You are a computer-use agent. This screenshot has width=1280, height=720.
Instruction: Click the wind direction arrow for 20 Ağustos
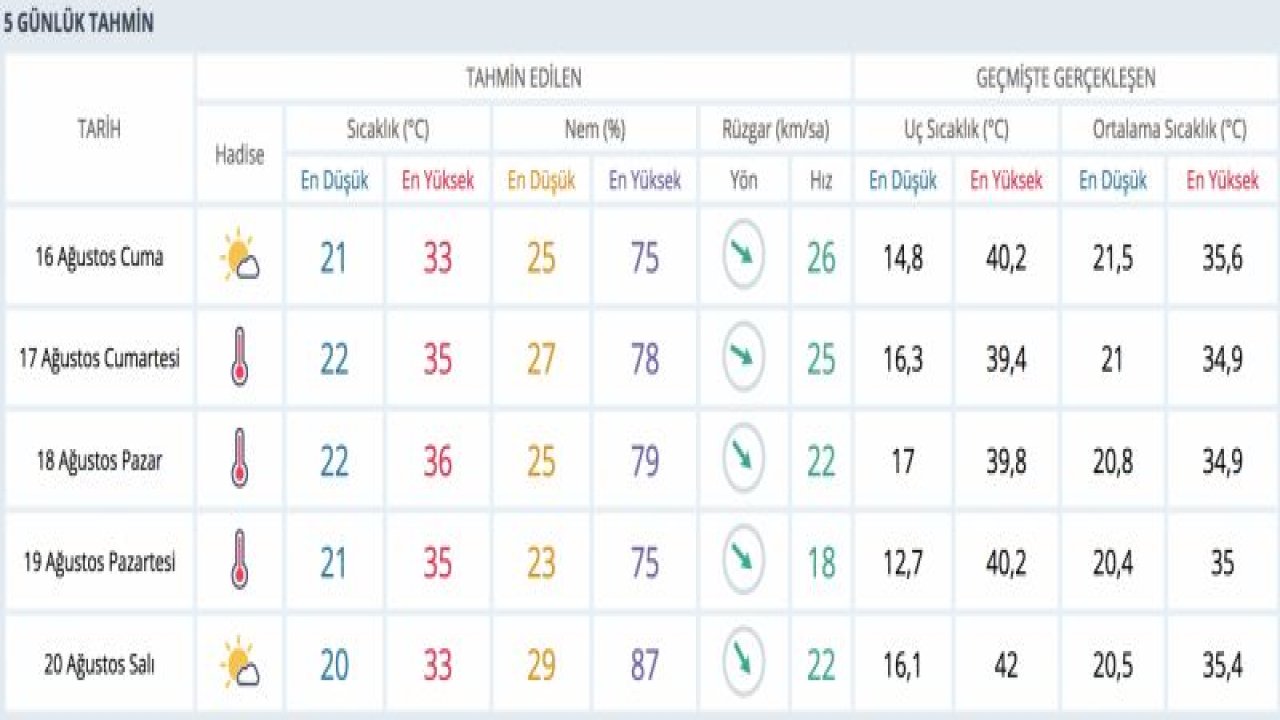[x=743, y=662]
